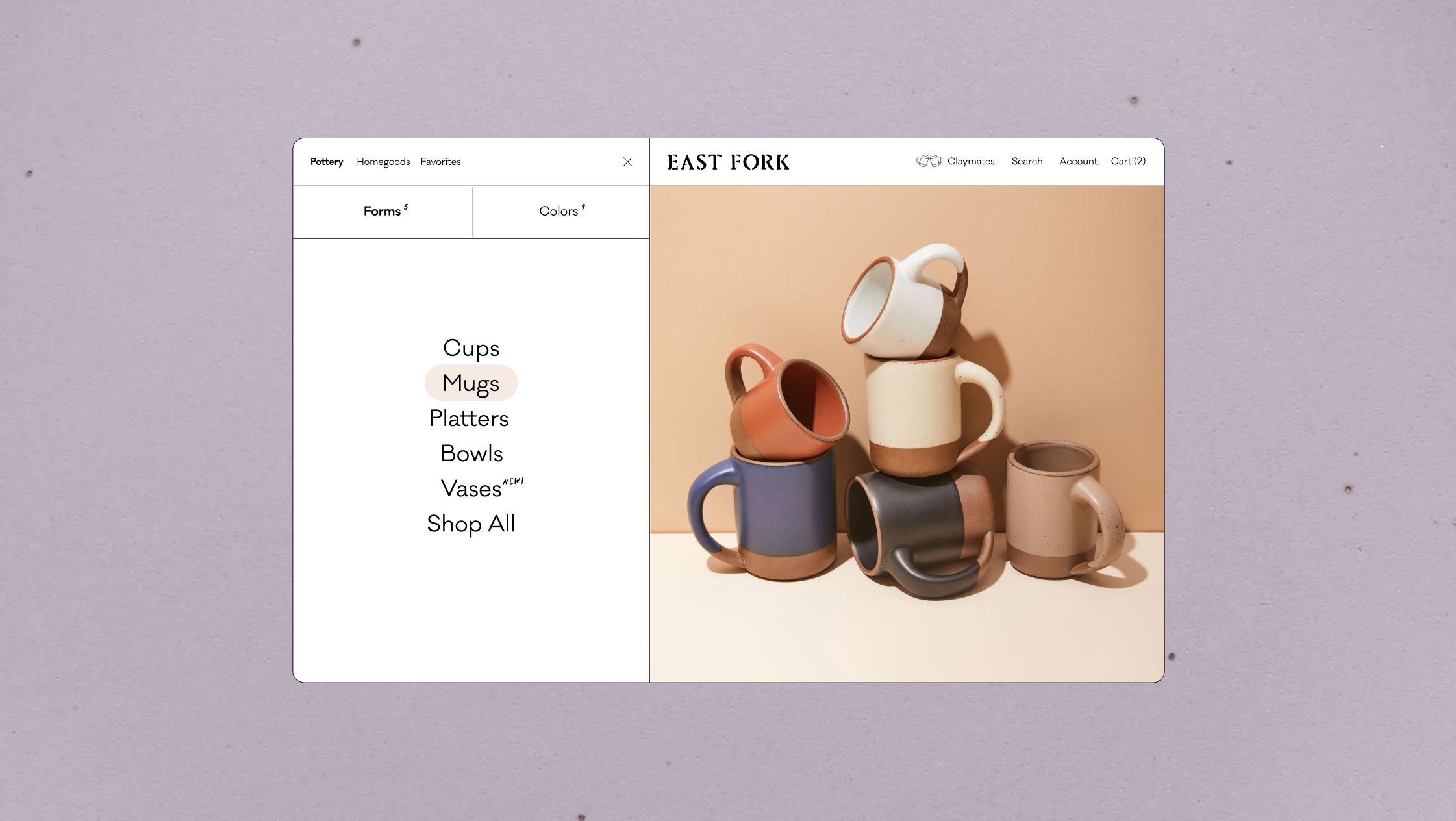Screen dimensions: 1456x821
Task: Click the Claymates clinking mugs icon
Action: pyautogui.click(x=929, y=160)
